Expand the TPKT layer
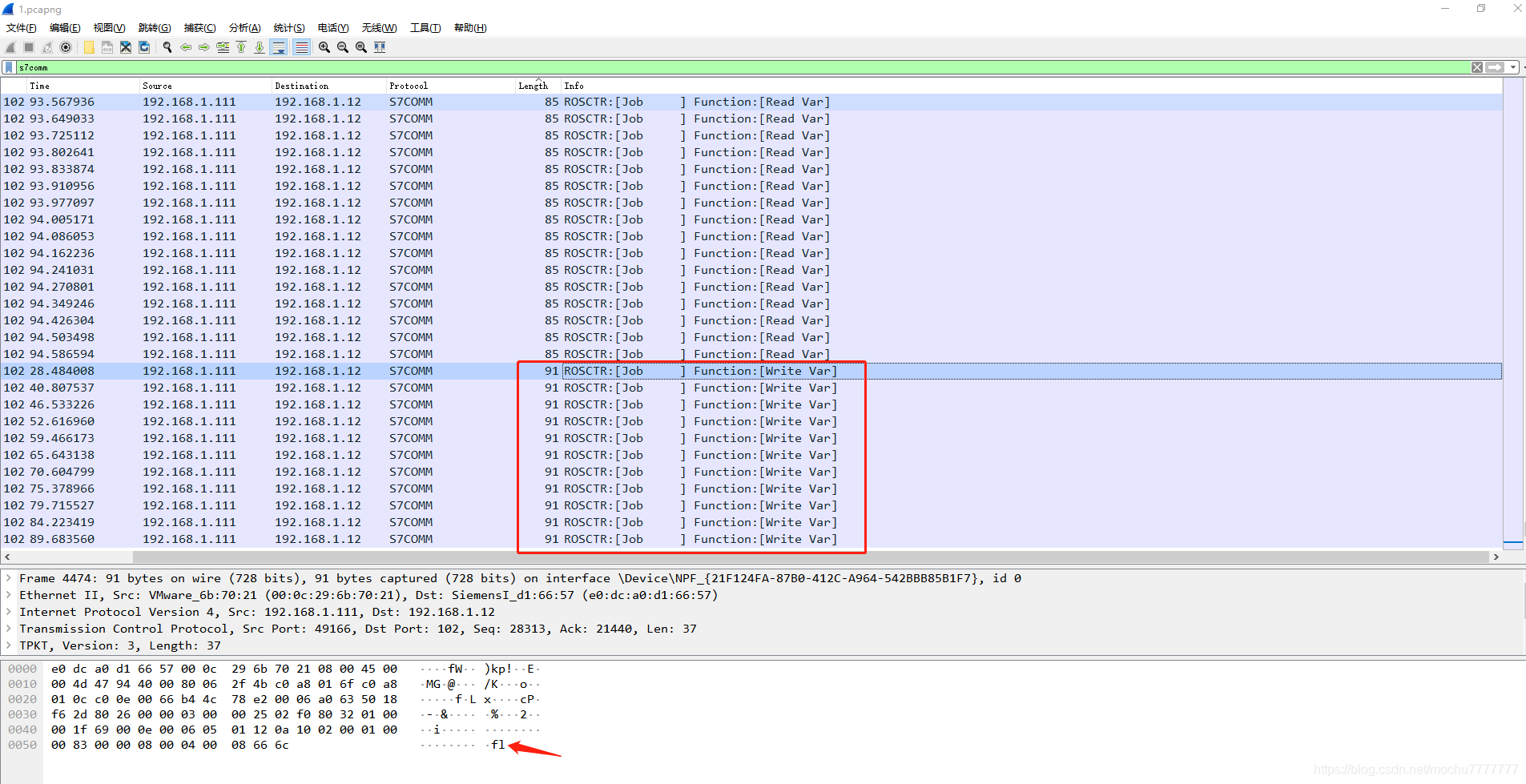 pos(9,645)
